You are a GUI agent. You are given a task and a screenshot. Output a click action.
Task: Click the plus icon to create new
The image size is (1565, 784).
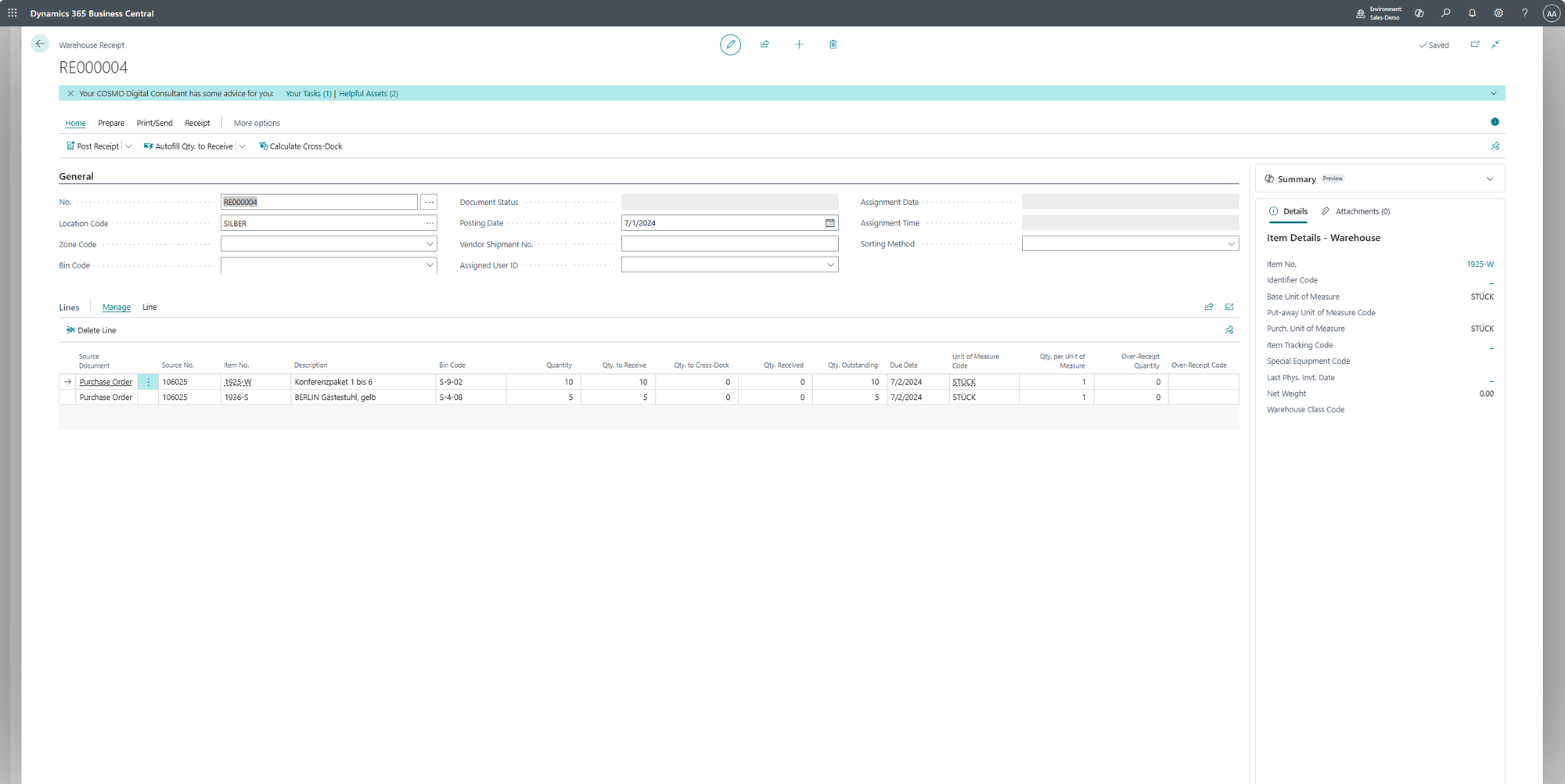pyautogui.click(x=799, y=45)
